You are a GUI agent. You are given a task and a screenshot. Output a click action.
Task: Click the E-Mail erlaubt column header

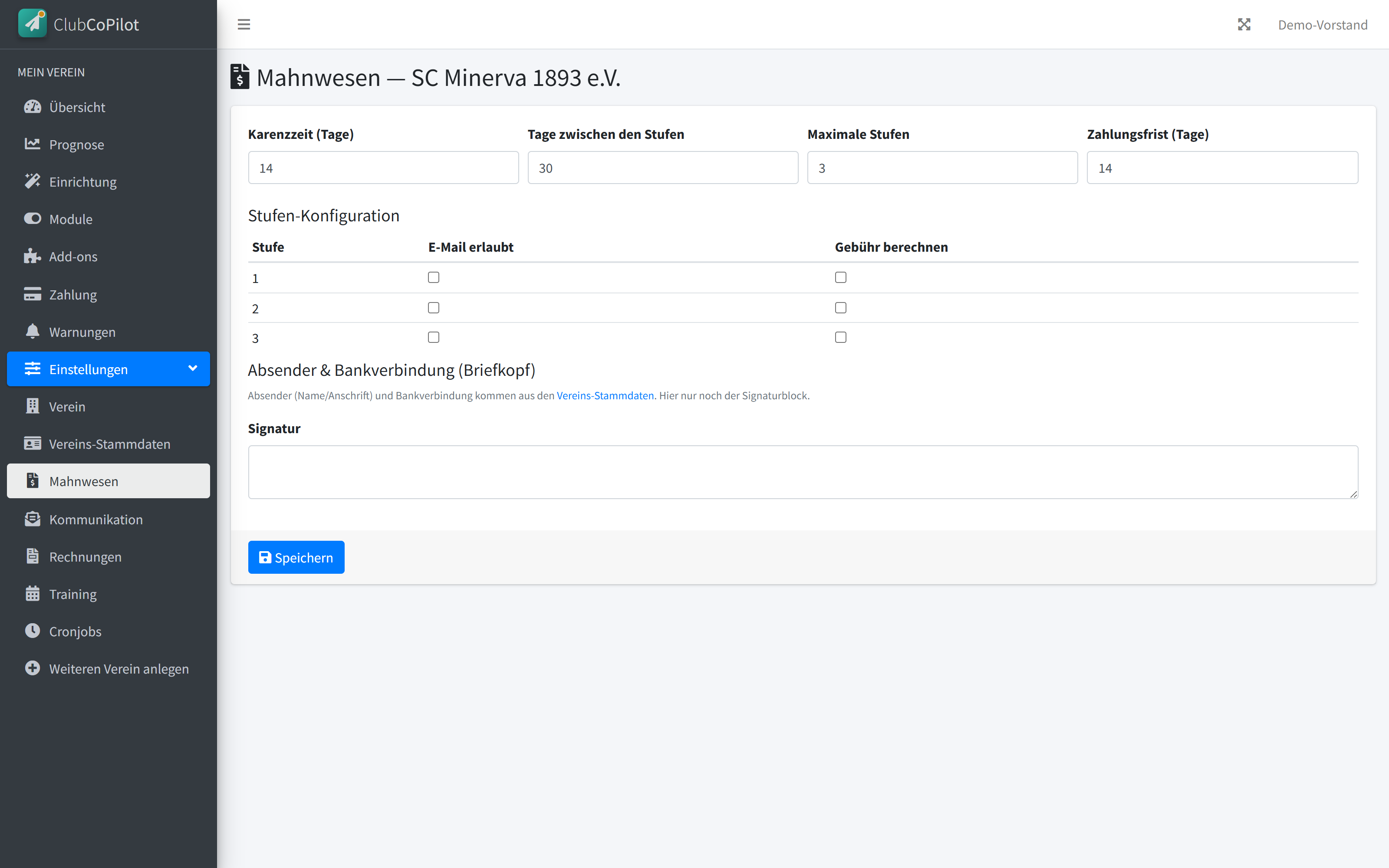click(x=471, y=247)
